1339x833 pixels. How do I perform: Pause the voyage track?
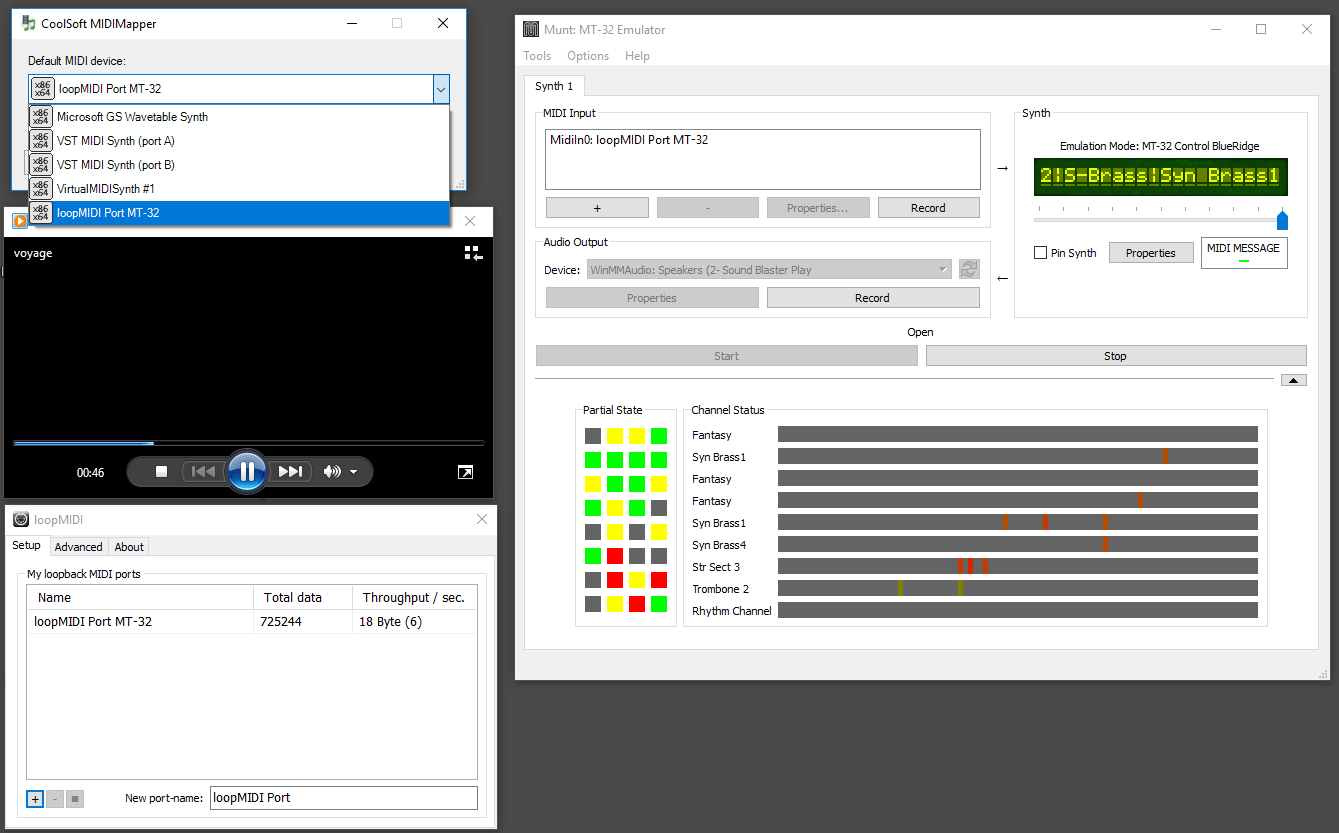pos(246,472)
